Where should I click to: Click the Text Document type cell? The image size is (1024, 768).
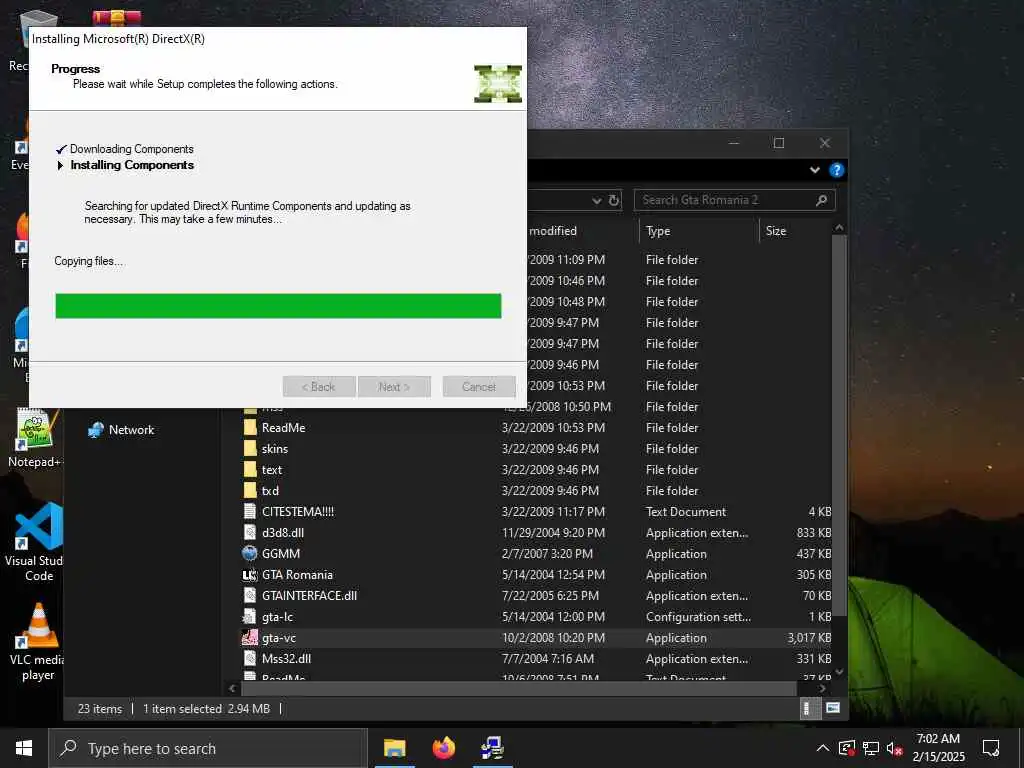point(686,512)
